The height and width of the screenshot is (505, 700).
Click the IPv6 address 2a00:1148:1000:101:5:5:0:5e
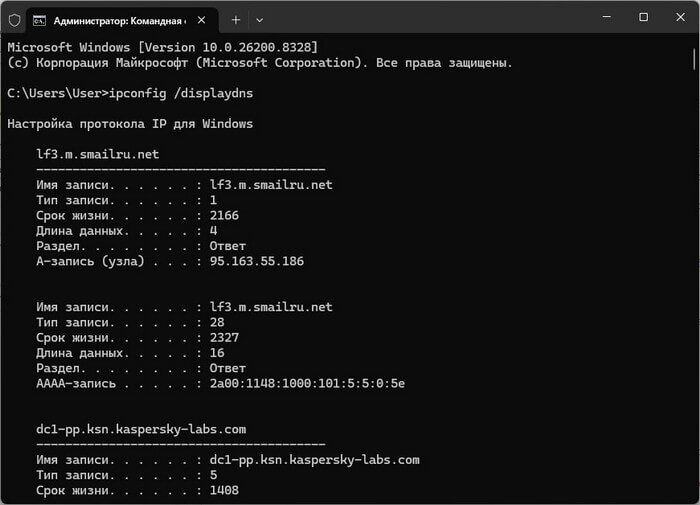(307, 384)
